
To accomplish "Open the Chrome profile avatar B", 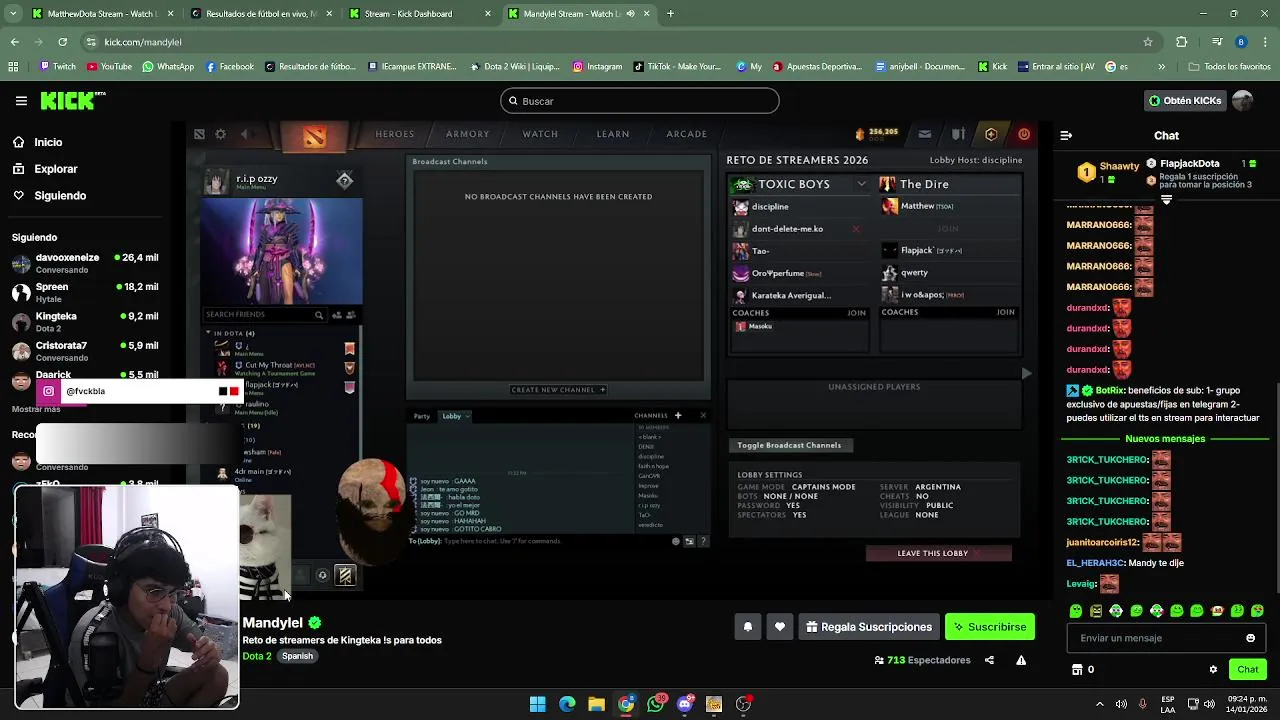I will click(1241, 42).
